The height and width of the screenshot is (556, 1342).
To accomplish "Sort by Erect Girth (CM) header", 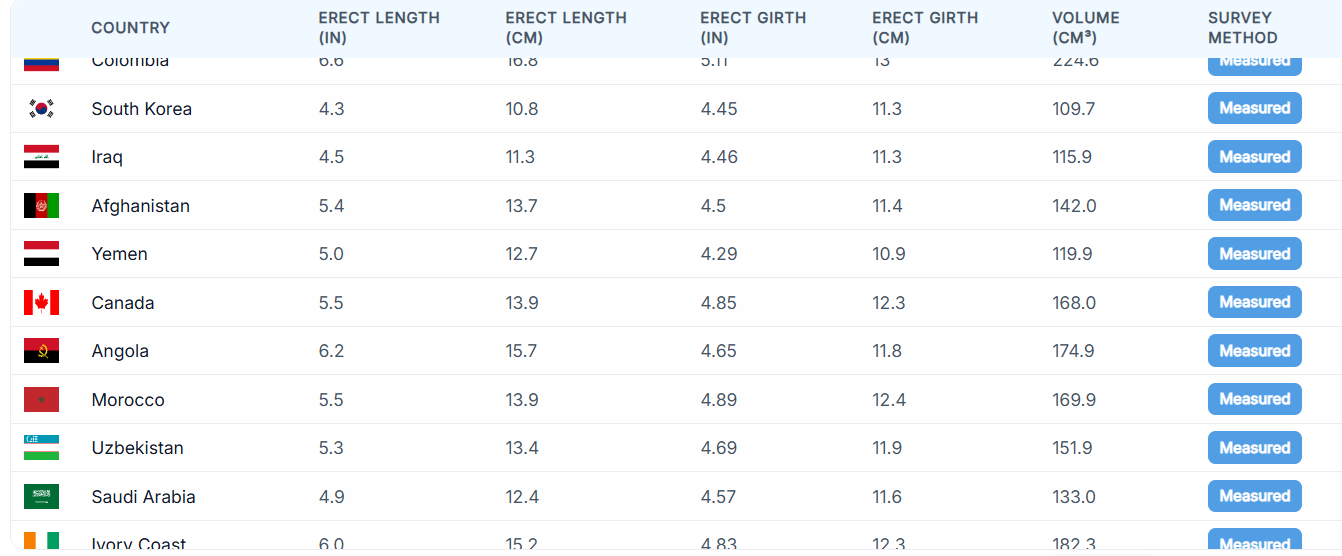I will (925, 28).
